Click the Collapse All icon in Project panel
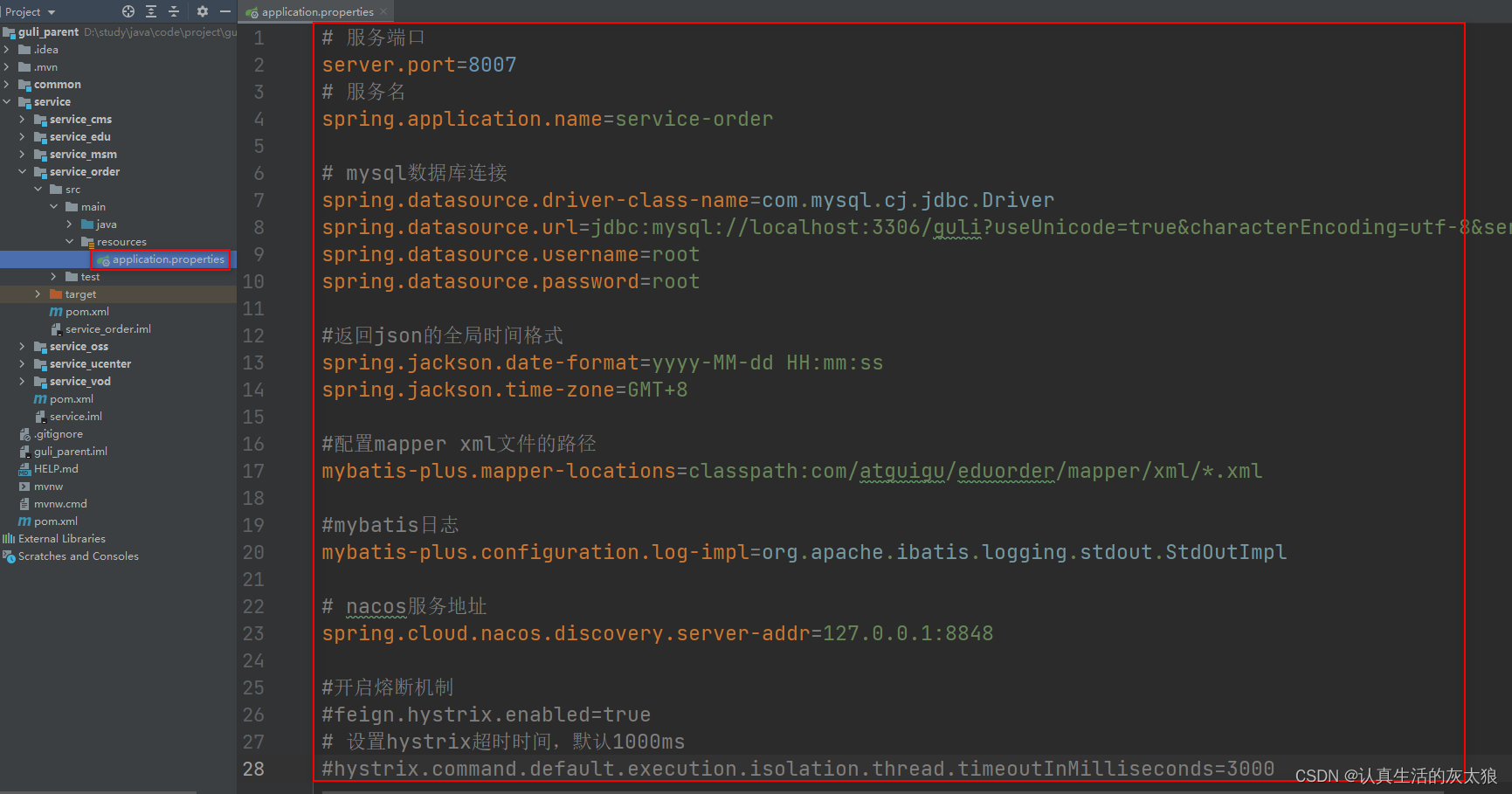Image resolution: width=1512 pixels, height=794 pixels. click(173, 11)
